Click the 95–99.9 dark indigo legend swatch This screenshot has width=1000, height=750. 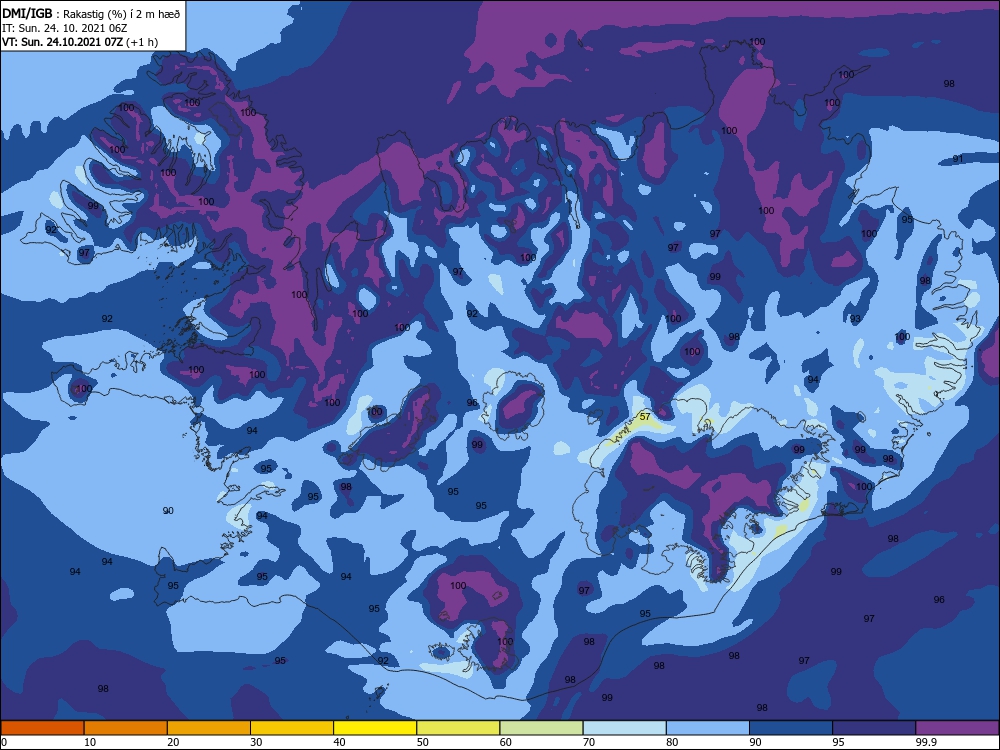(x=874, y=728)
